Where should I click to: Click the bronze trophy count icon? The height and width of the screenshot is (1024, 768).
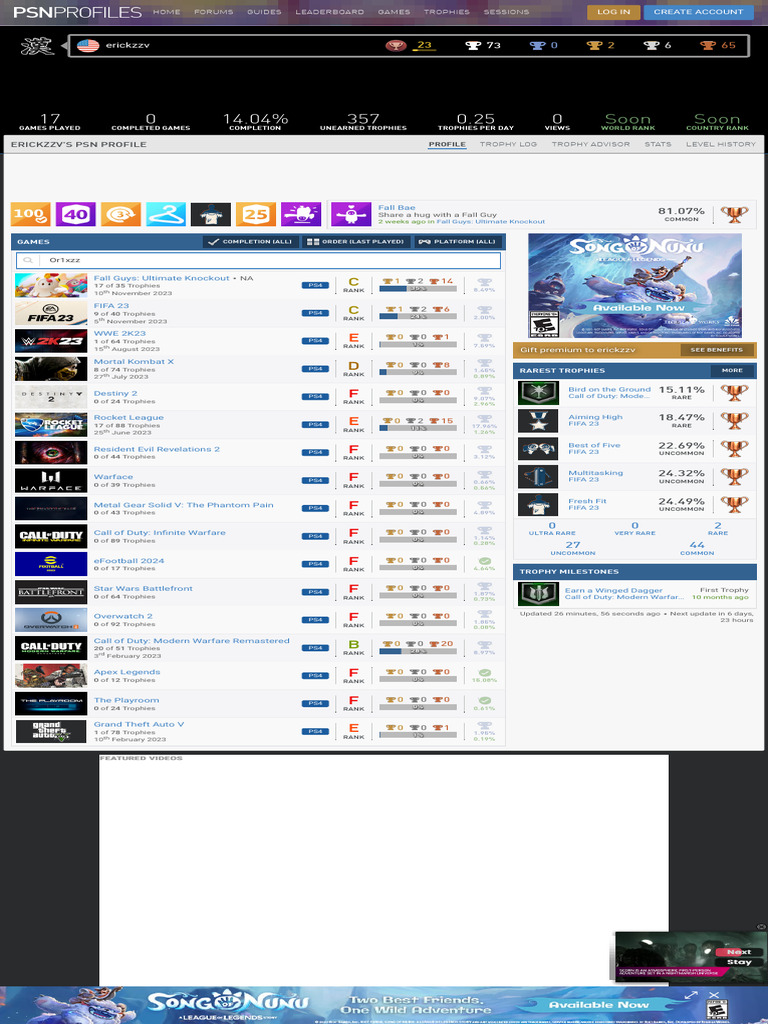pyautogui.click(x=708, y=45)
